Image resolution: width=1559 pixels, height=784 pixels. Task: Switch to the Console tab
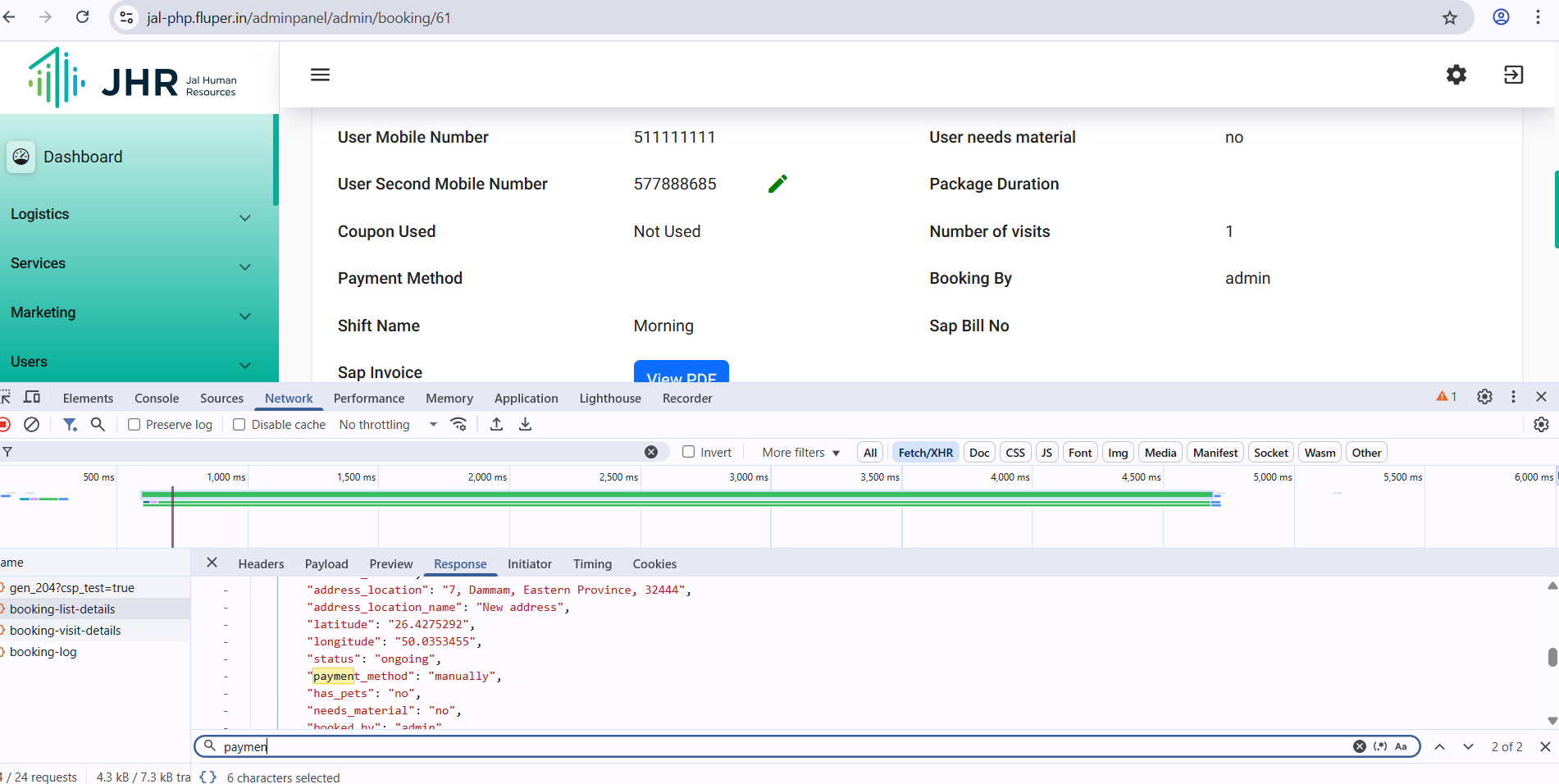[x=156, y=399]
